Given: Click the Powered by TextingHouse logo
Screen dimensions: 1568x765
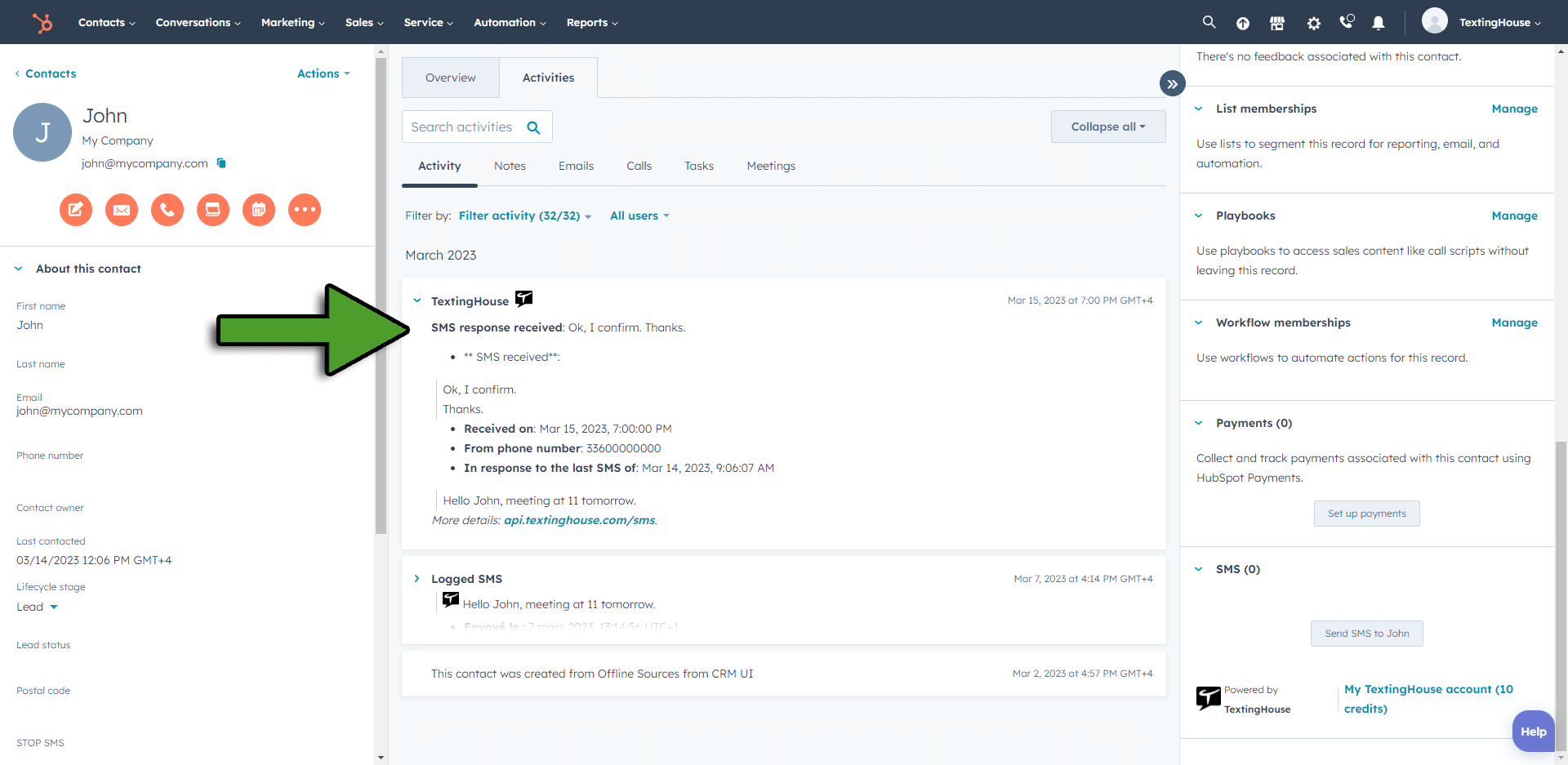Looking at the screenshot, I should click(x=1209, y=699).
